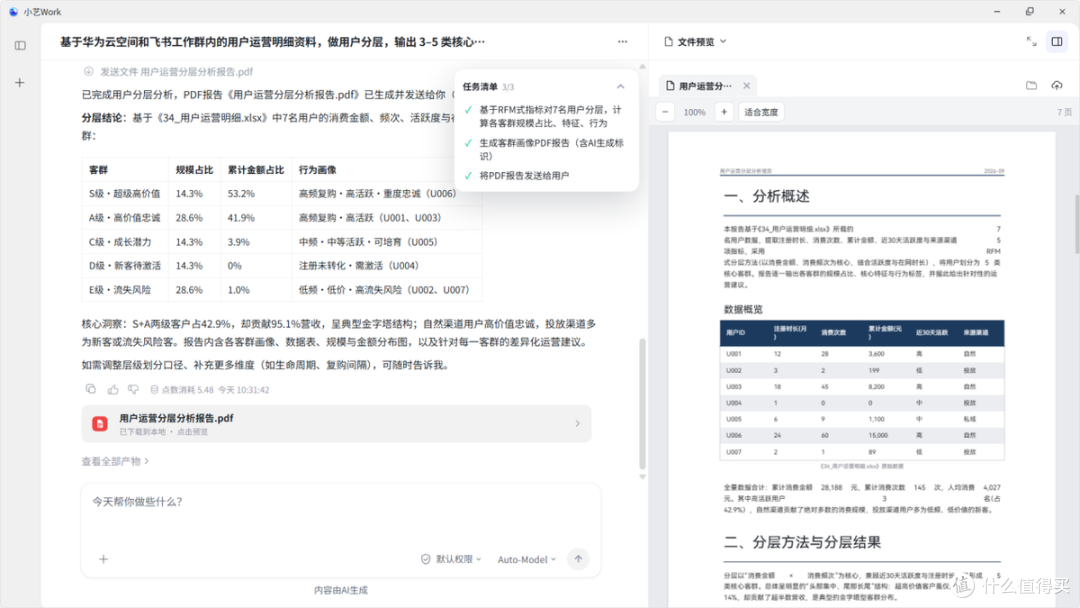
Task: Click the 一、分析概述 heading in PDF
Action: pyautogui.click(x=767, y=196)
